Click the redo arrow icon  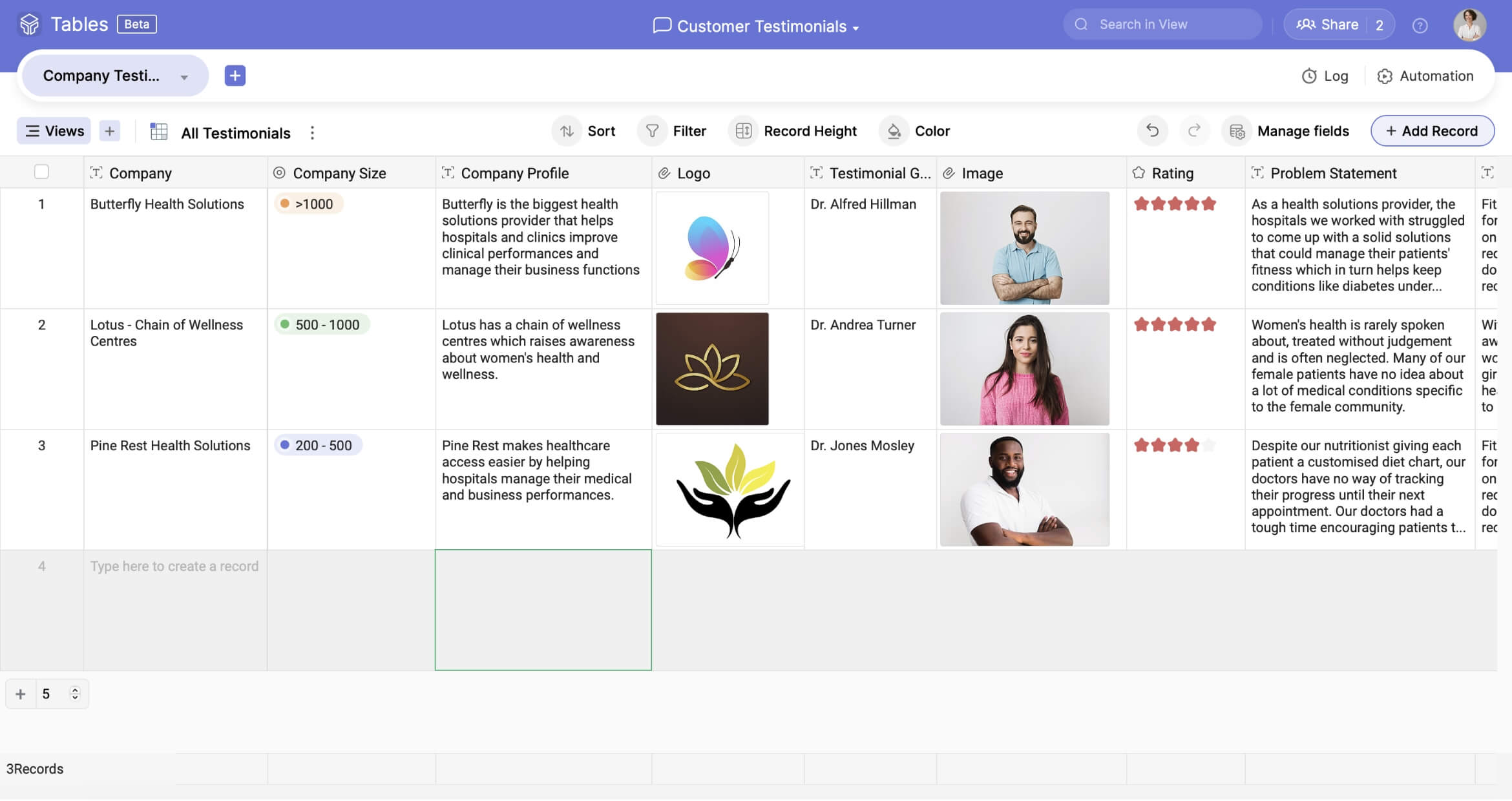click(x=1194, y=130)
